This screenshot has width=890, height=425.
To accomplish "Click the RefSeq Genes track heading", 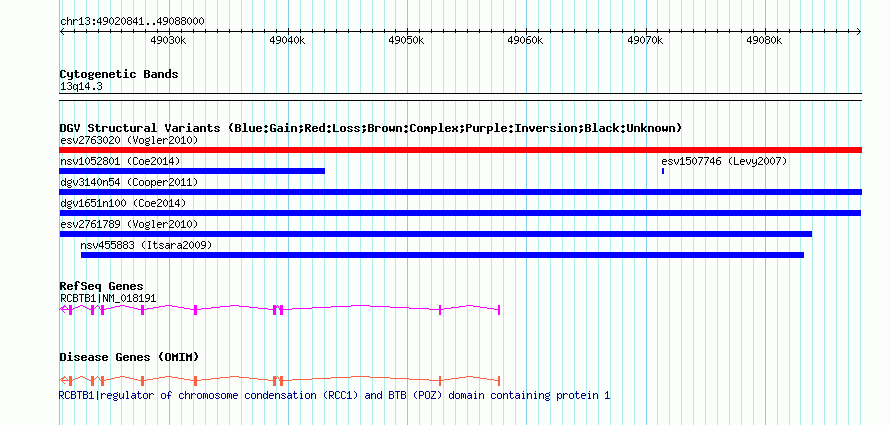I will pos(102,286).
